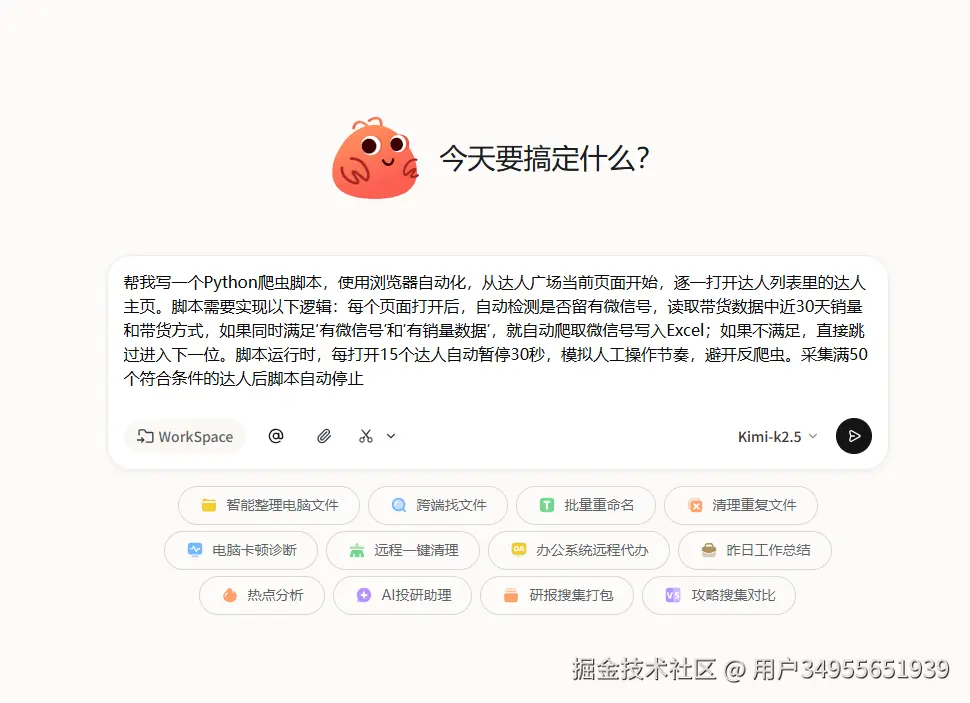Click the scissors screenshot icon

366,436
